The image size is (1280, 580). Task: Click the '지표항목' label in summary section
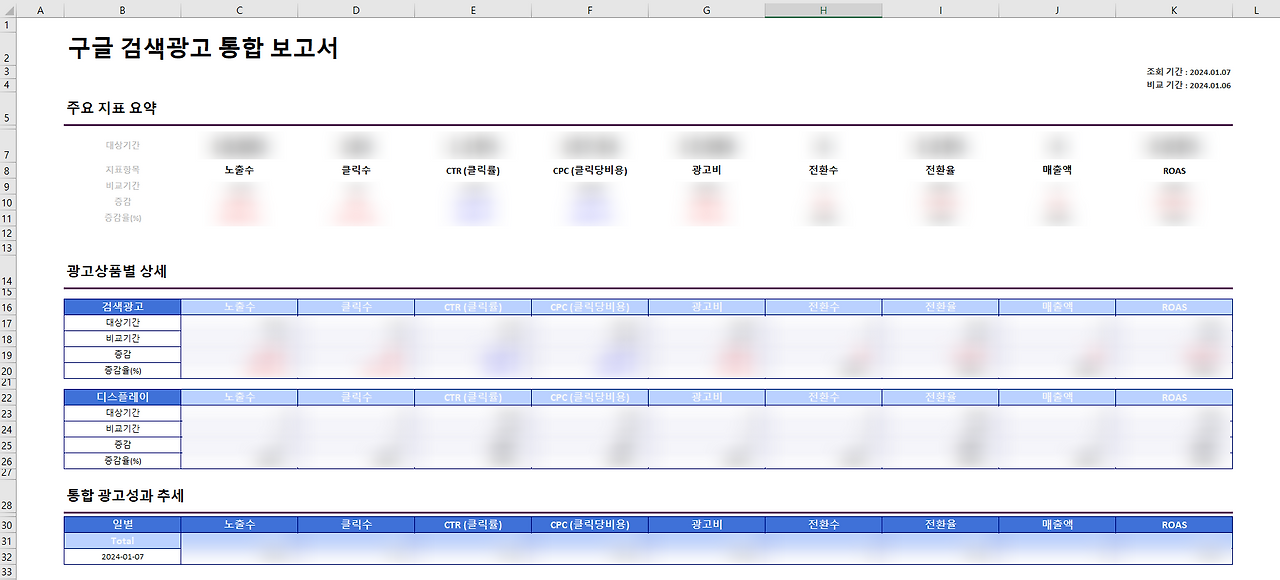[x=122, y=170]
